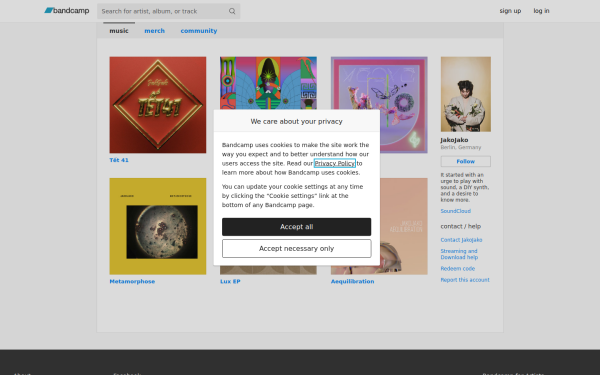The image size is (600, 375).
Task: Open the Metamorphose album cover
Action: [158, 226]
